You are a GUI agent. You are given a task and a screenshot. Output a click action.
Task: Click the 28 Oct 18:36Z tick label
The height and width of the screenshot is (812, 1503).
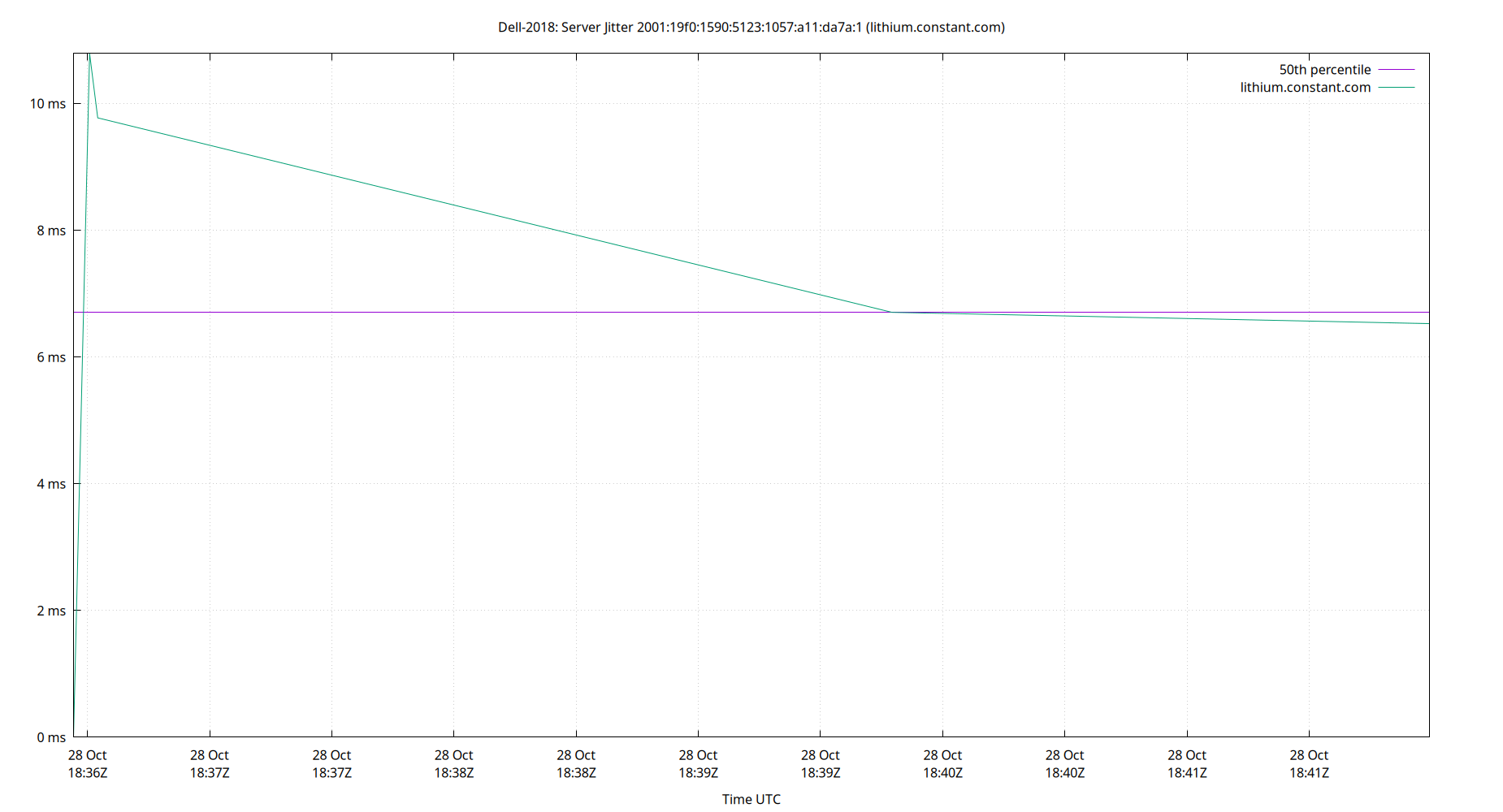pyautogui.click(x=89, y=763)
